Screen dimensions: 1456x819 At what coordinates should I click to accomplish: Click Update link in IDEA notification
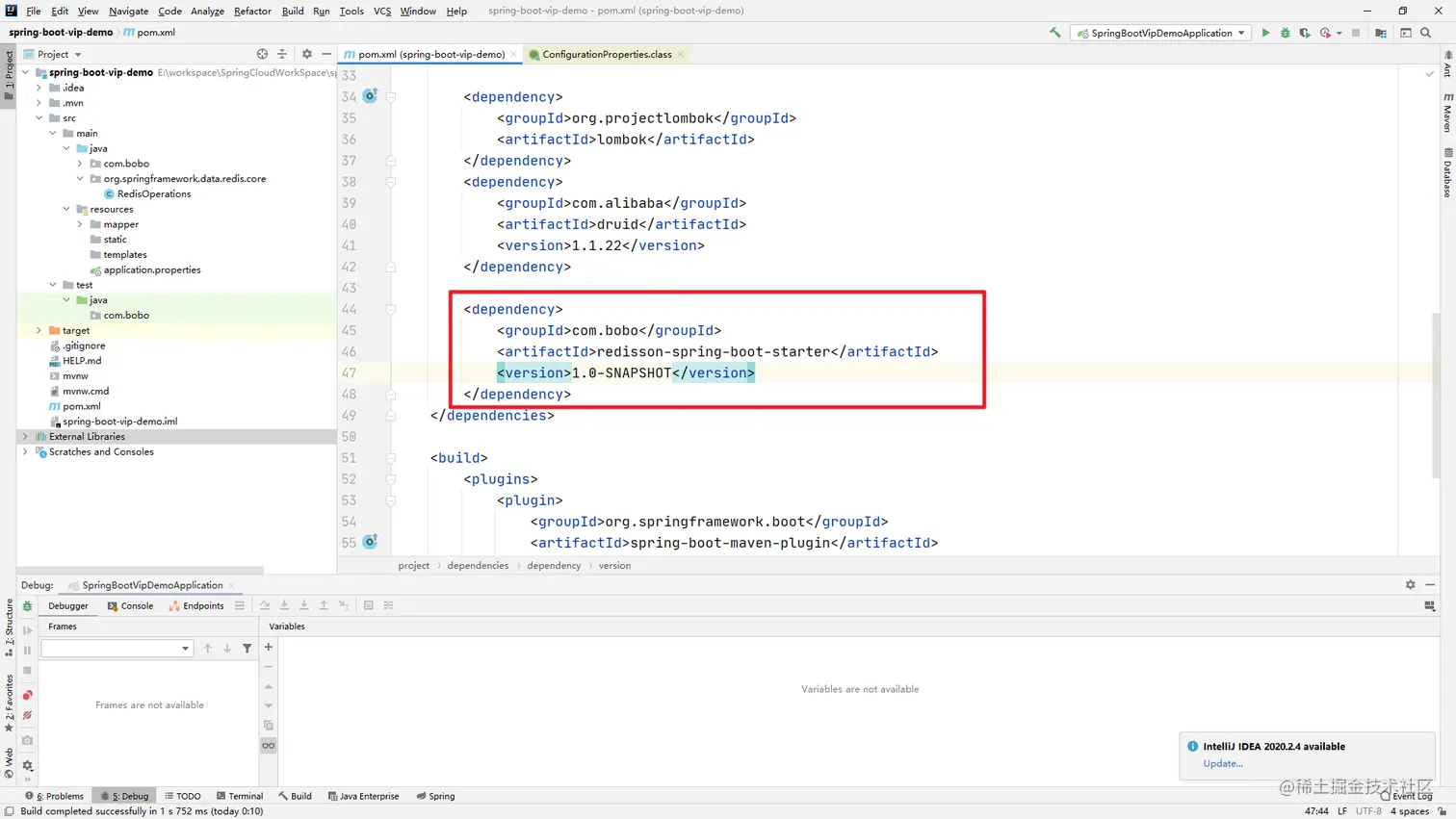pyautogui.click(x=1222, y=763)
